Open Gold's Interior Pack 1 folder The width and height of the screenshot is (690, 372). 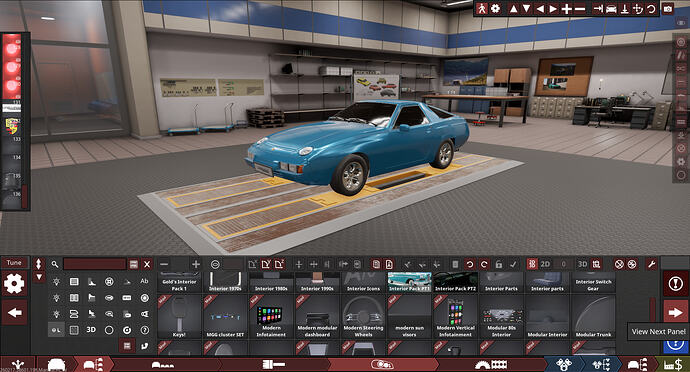click(179, 282)
